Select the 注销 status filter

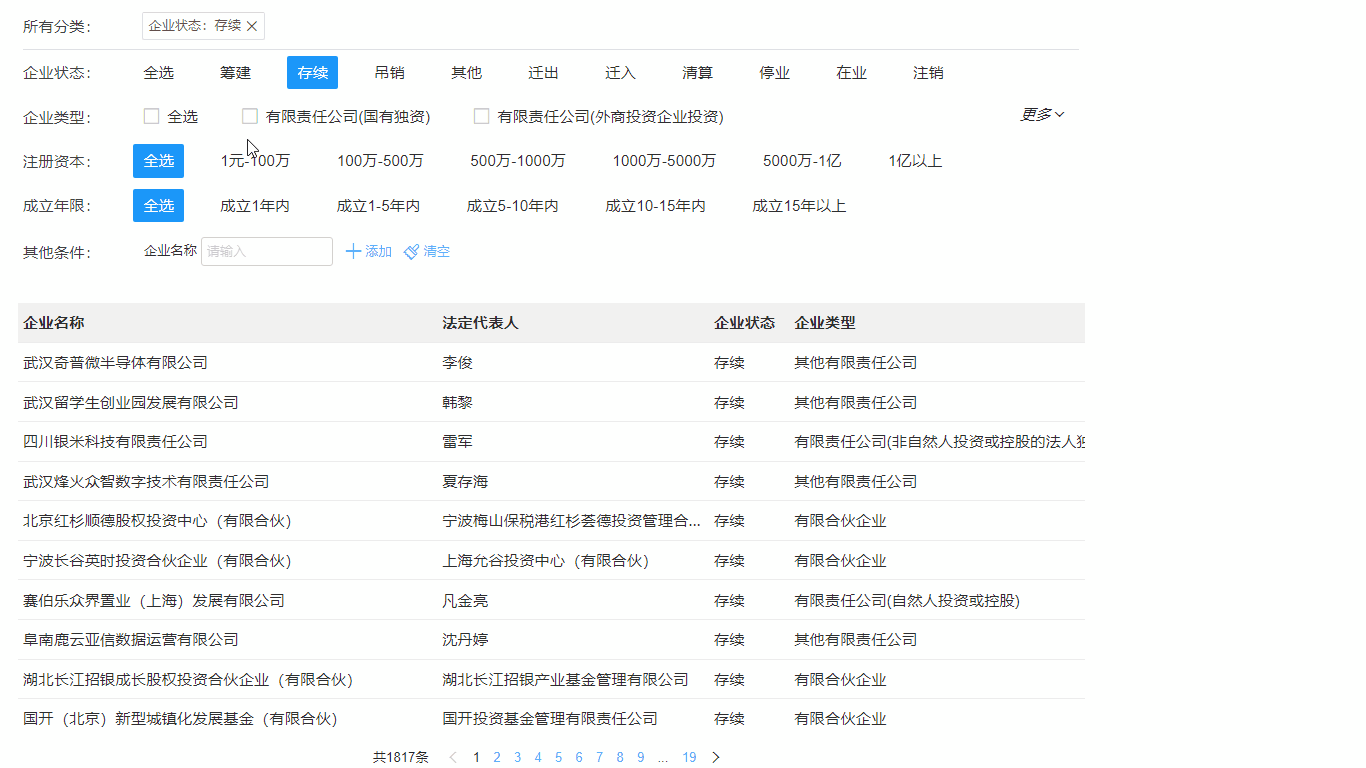(x=928, y=72)
